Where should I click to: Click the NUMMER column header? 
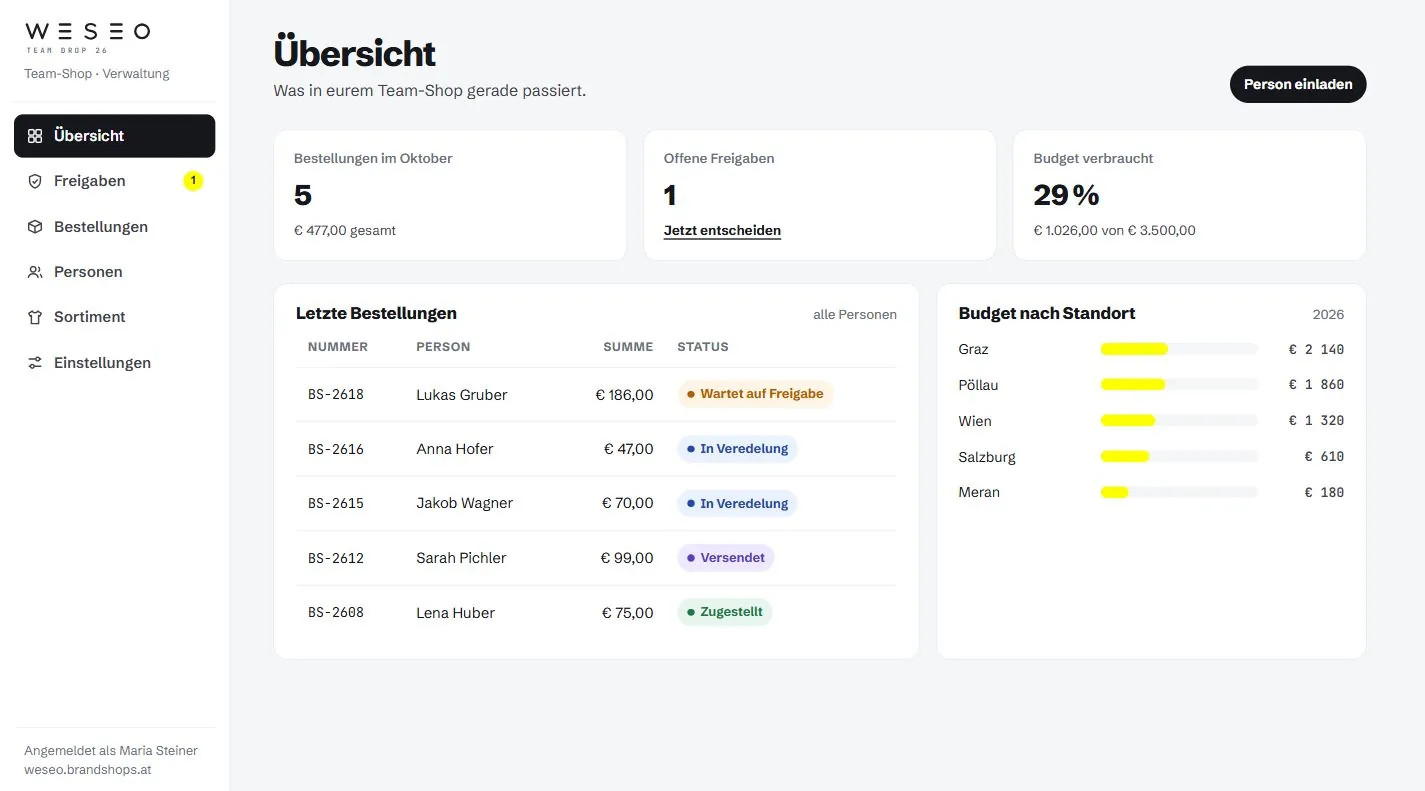click(338, 347)
